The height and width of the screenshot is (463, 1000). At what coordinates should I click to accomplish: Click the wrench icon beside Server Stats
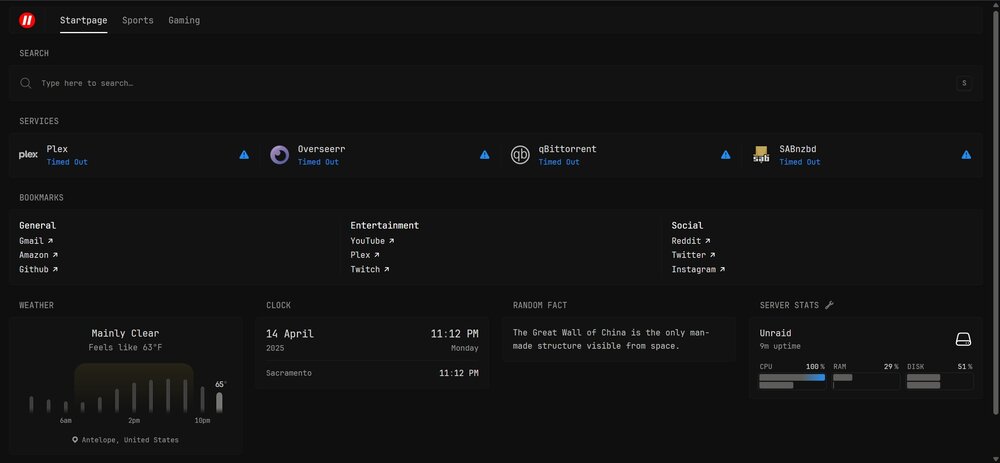click(x=829, y=305)
